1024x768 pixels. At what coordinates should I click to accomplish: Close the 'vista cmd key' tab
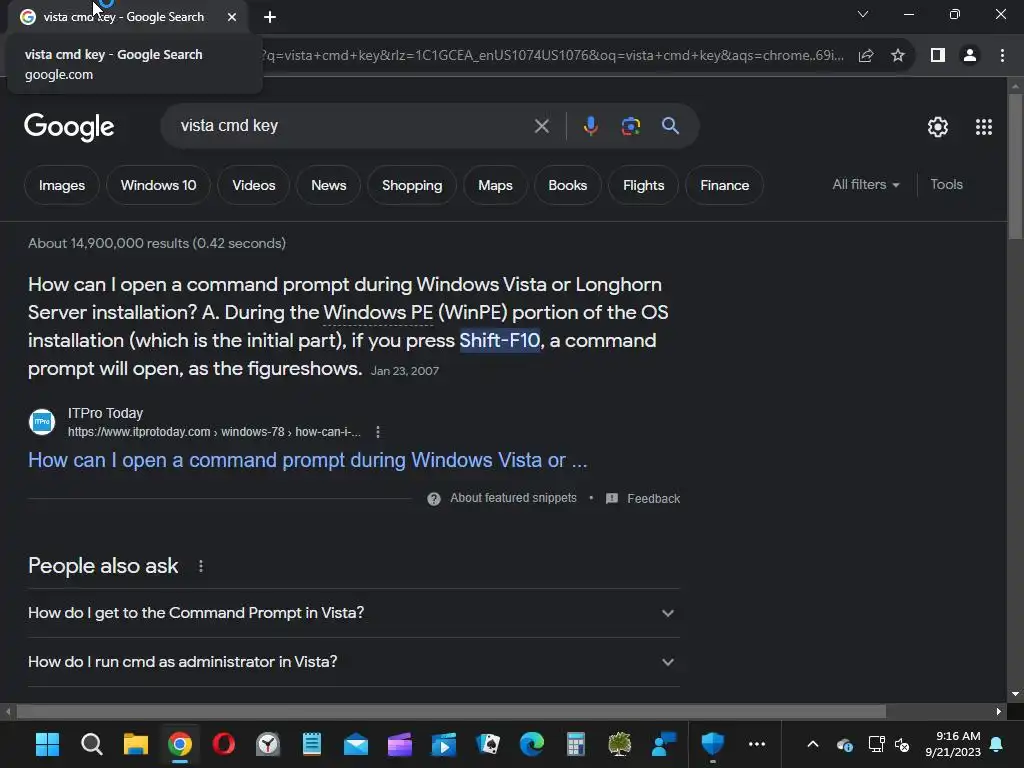pyautogui.click(x=232, y=17)
